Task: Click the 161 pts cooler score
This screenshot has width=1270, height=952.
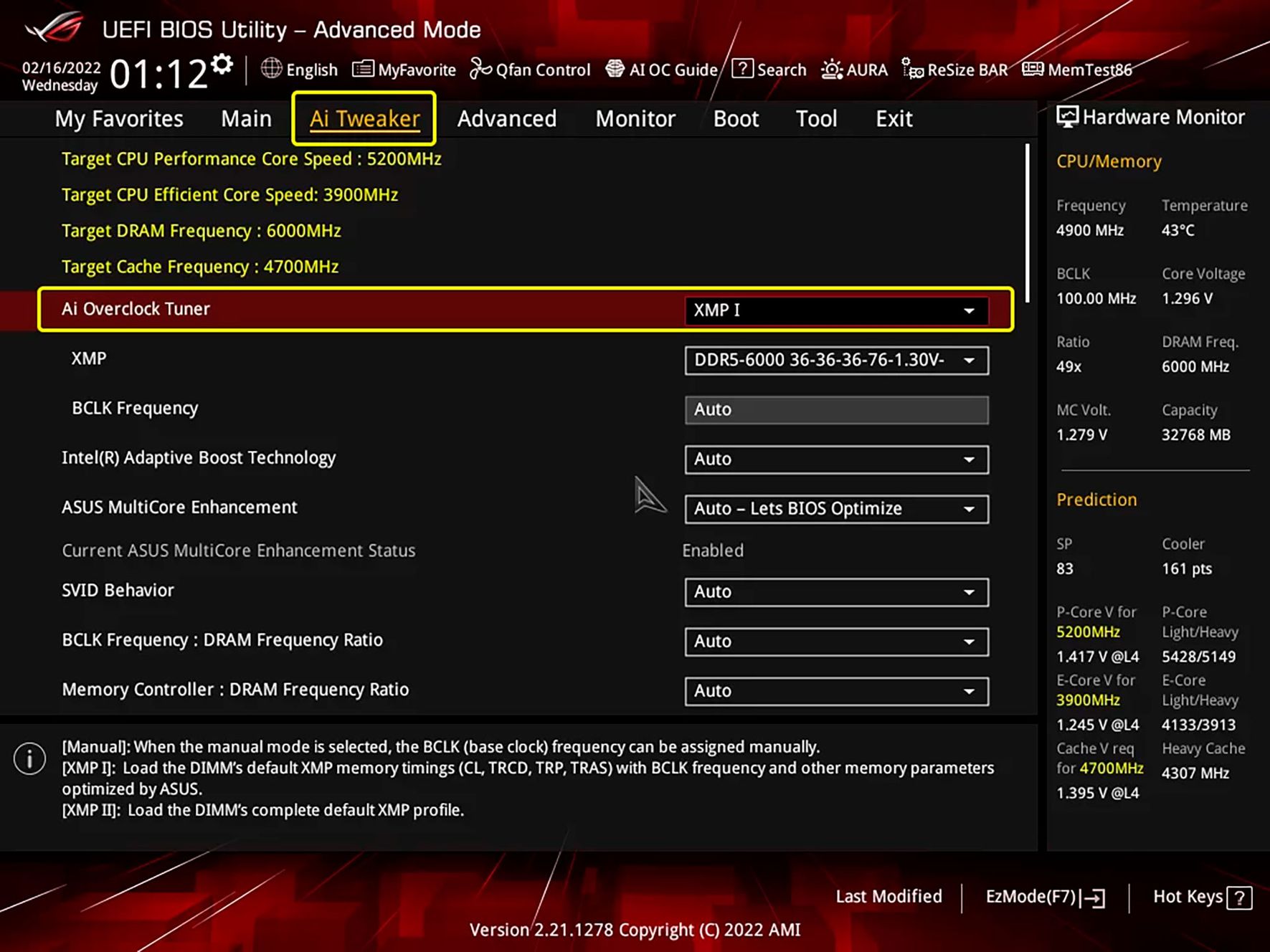Action: pyautogui.click(x=1187, y=568)
